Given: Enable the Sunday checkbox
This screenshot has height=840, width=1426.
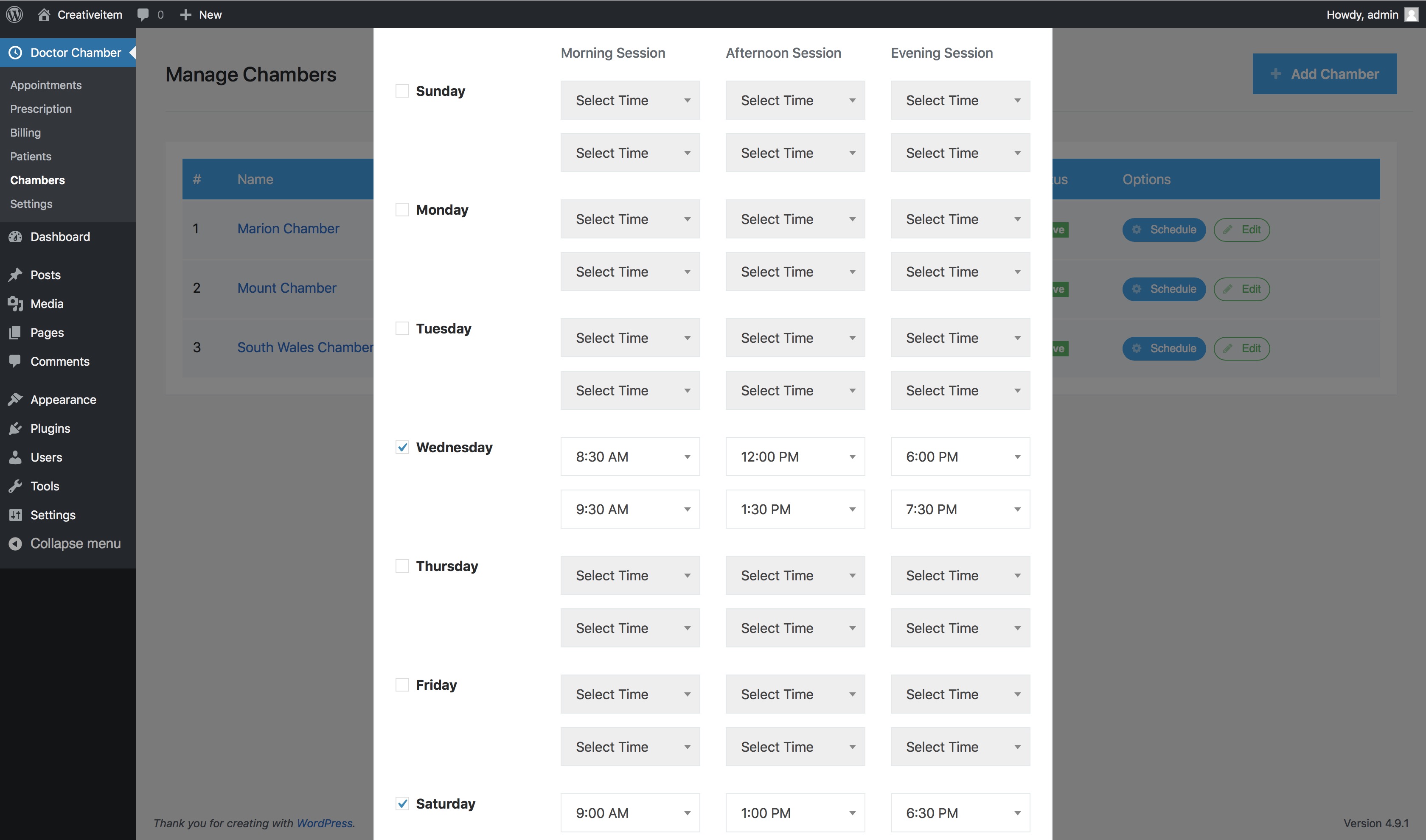Looking at the screenshot, I should coord(402,90).
